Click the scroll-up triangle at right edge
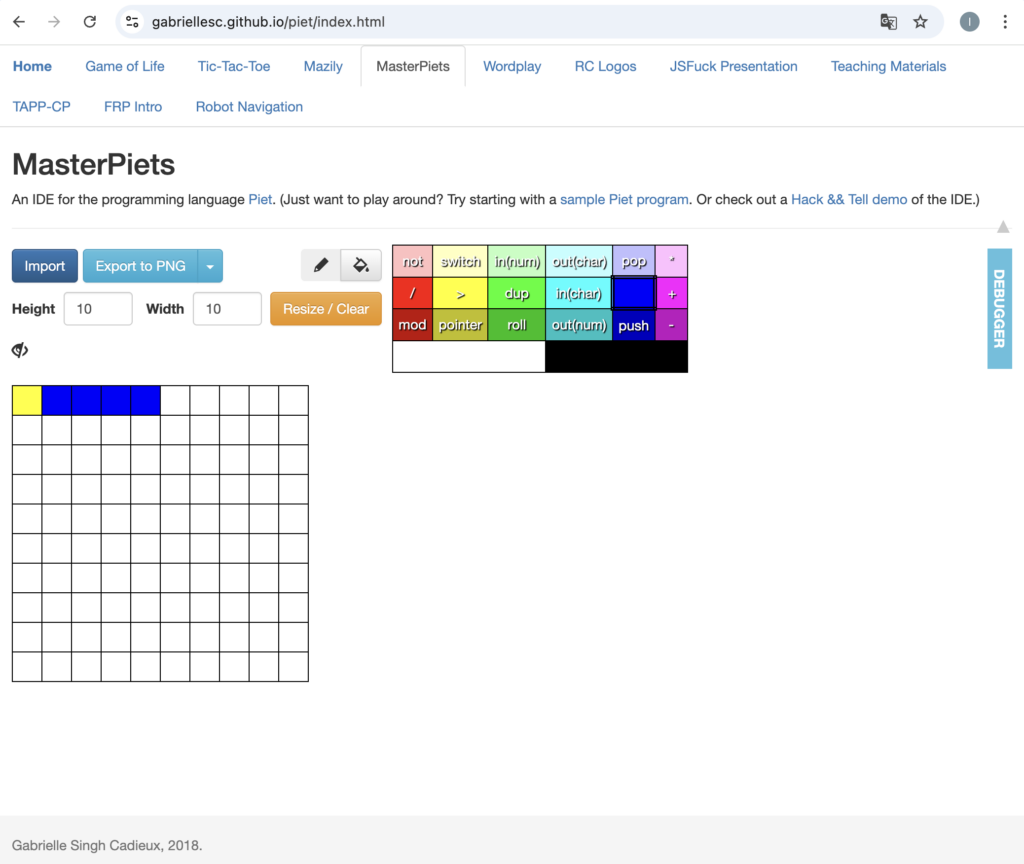This screenshot has height=864, width=1024. tap(1003, 228)
